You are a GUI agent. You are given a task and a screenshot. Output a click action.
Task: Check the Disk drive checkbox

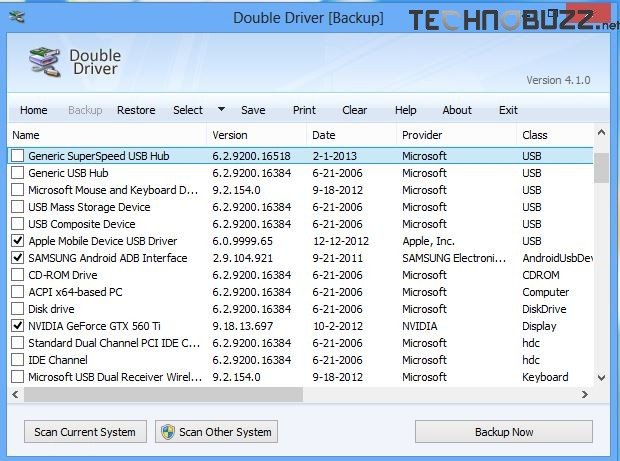[x=17, y=309]
